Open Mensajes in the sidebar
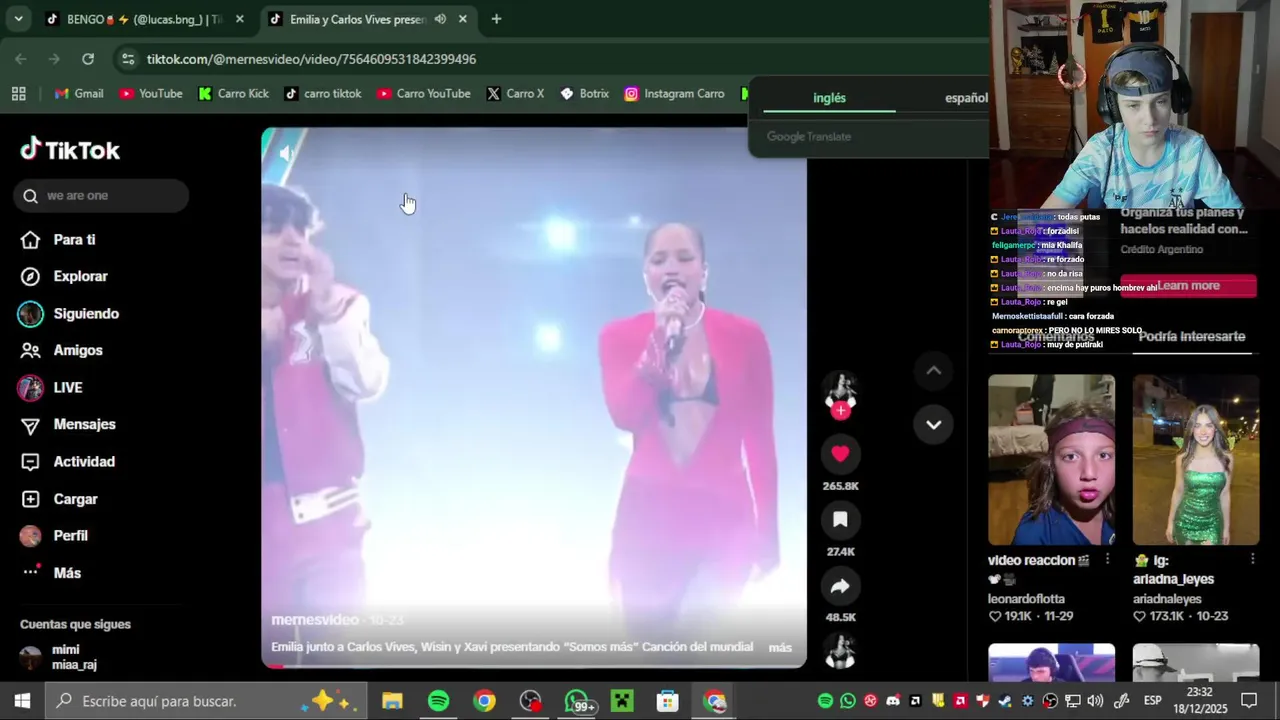 (x=84, y=424)
